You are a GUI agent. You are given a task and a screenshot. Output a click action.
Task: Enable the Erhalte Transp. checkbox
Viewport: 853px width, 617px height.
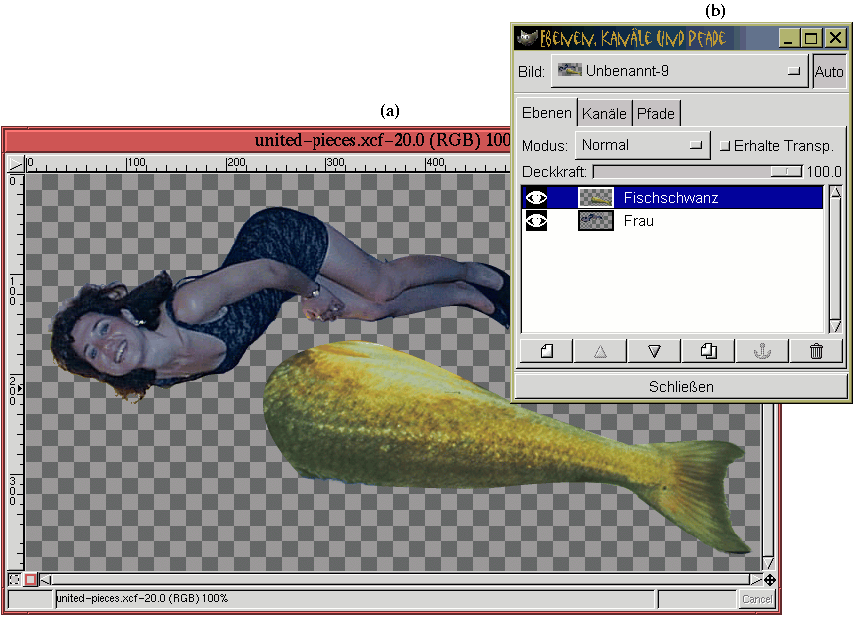(x=725, y=145)
